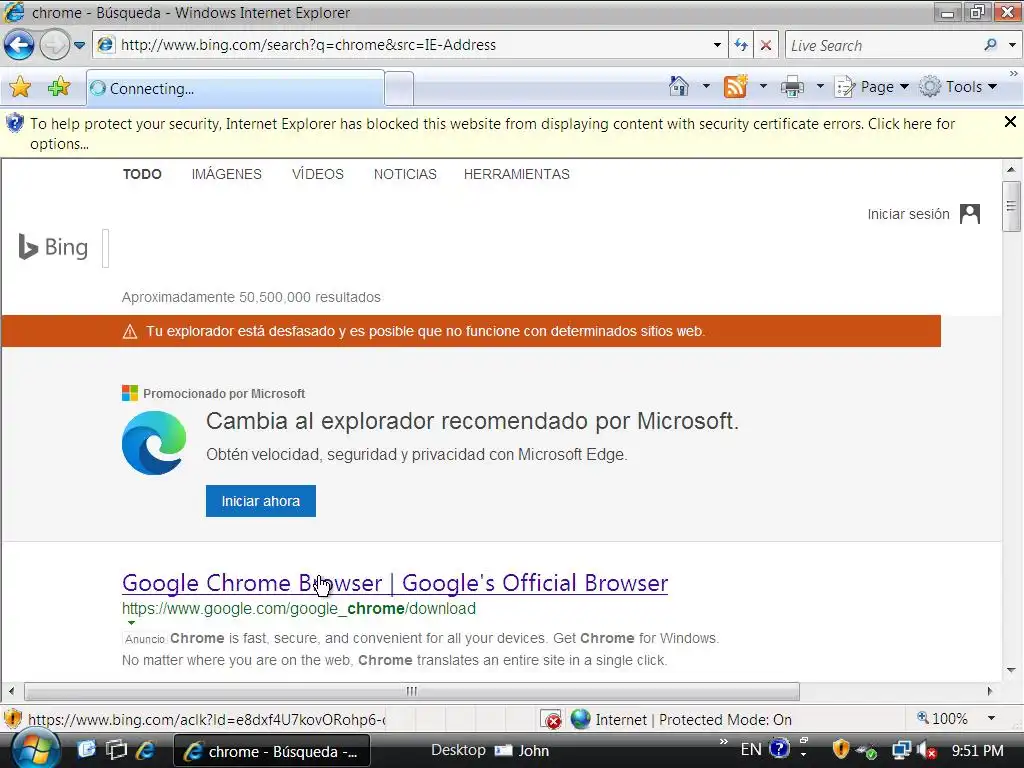
Task: Click the horizontal scrollbar right arrow
Action: [x=990, y=691]
